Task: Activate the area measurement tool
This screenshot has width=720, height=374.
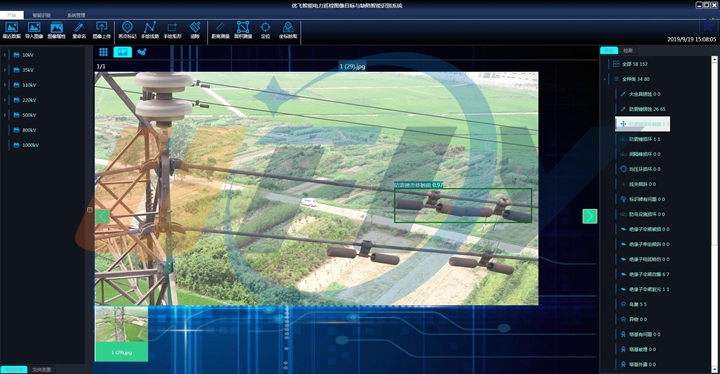Action: click(243, 30)
